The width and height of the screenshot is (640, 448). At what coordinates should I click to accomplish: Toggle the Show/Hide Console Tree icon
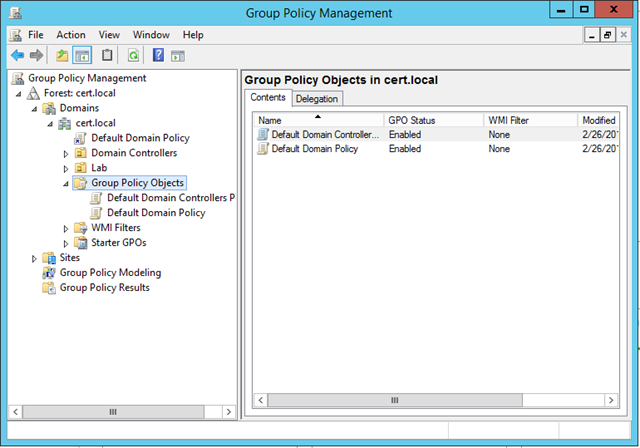click(x=82, y=55)
